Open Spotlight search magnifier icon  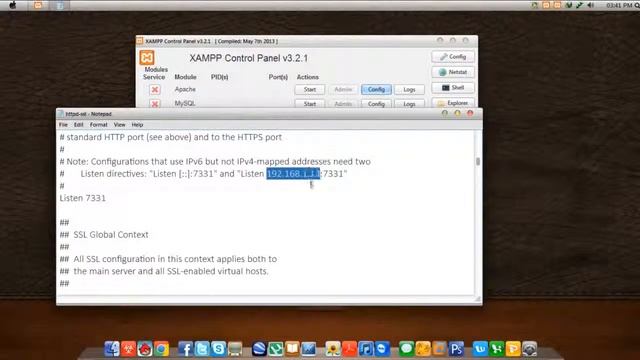636,5
